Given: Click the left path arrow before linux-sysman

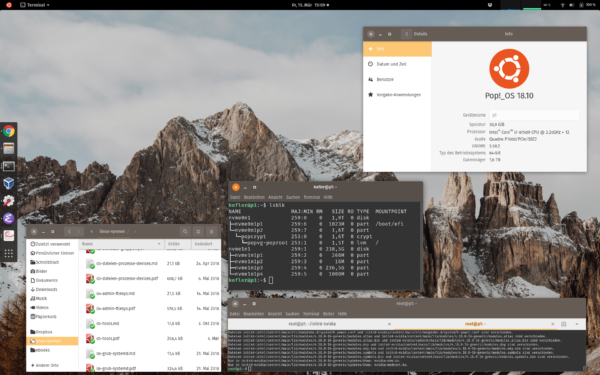Looking at the screenshot, I should click(x=91, y=232).
